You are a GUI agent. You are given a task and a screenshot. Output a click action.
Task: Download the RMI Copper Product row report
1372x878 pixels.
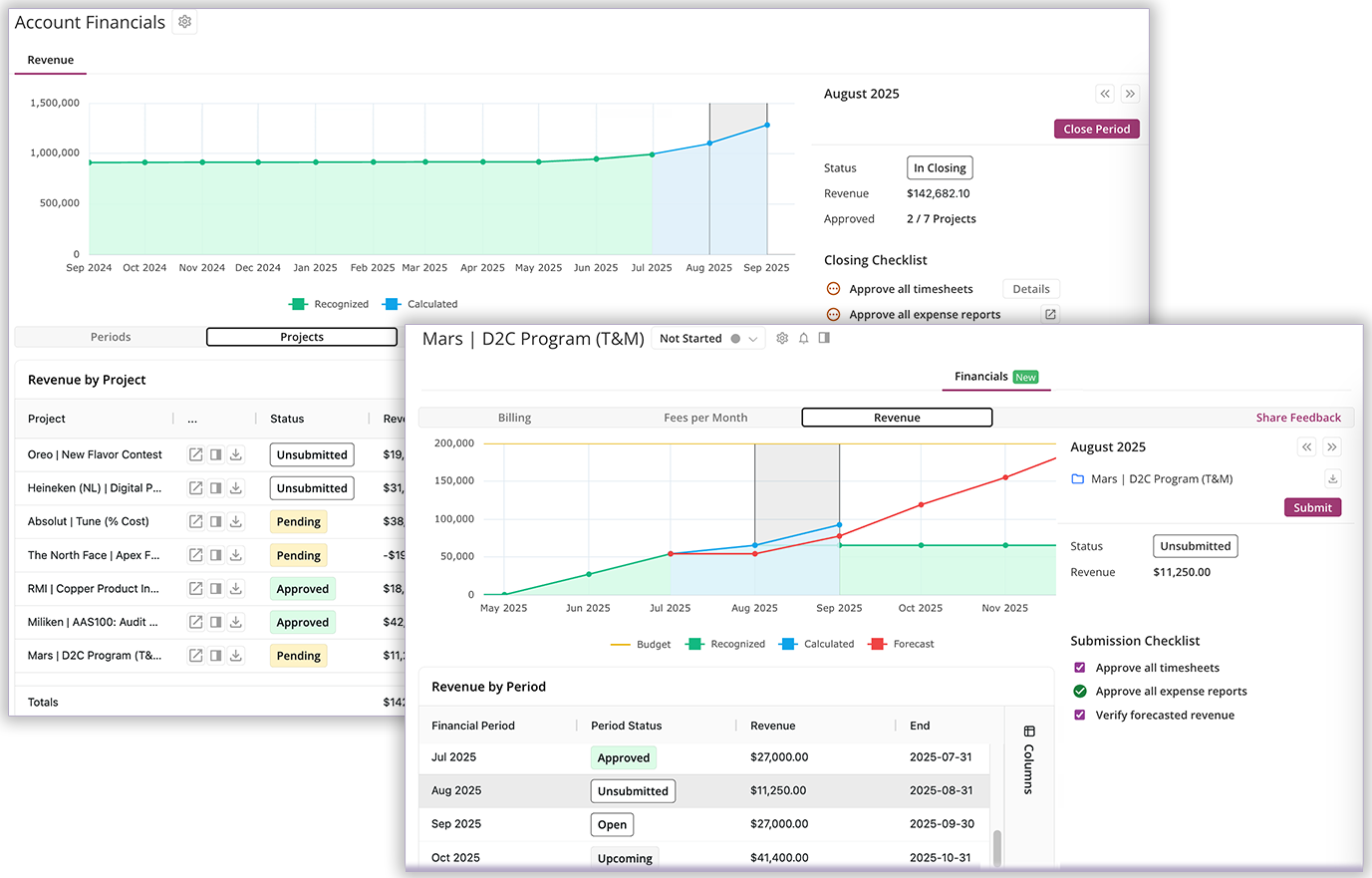[x=236, y=588]
